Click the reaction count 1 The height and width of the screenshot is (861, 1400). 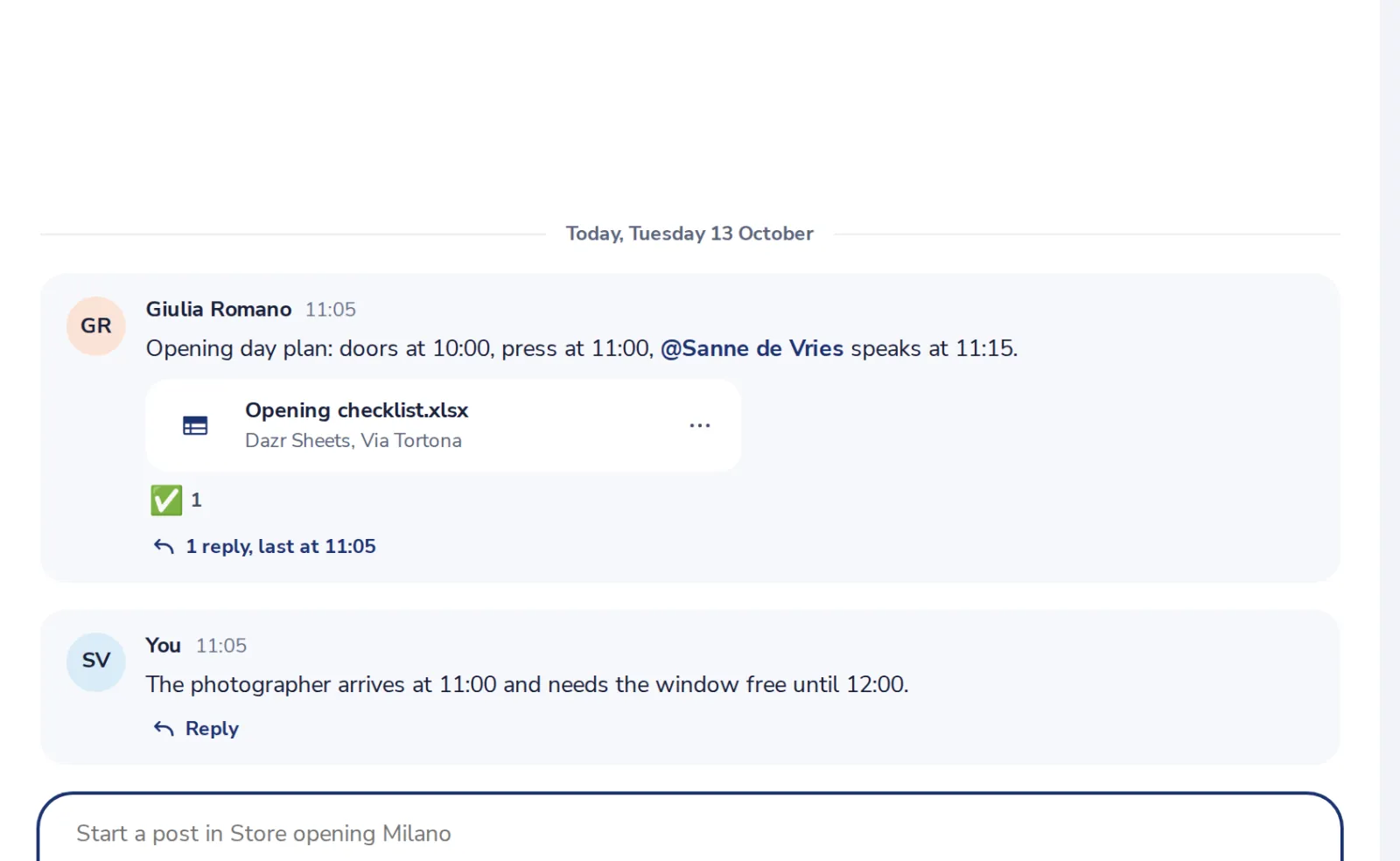[196, 500]
